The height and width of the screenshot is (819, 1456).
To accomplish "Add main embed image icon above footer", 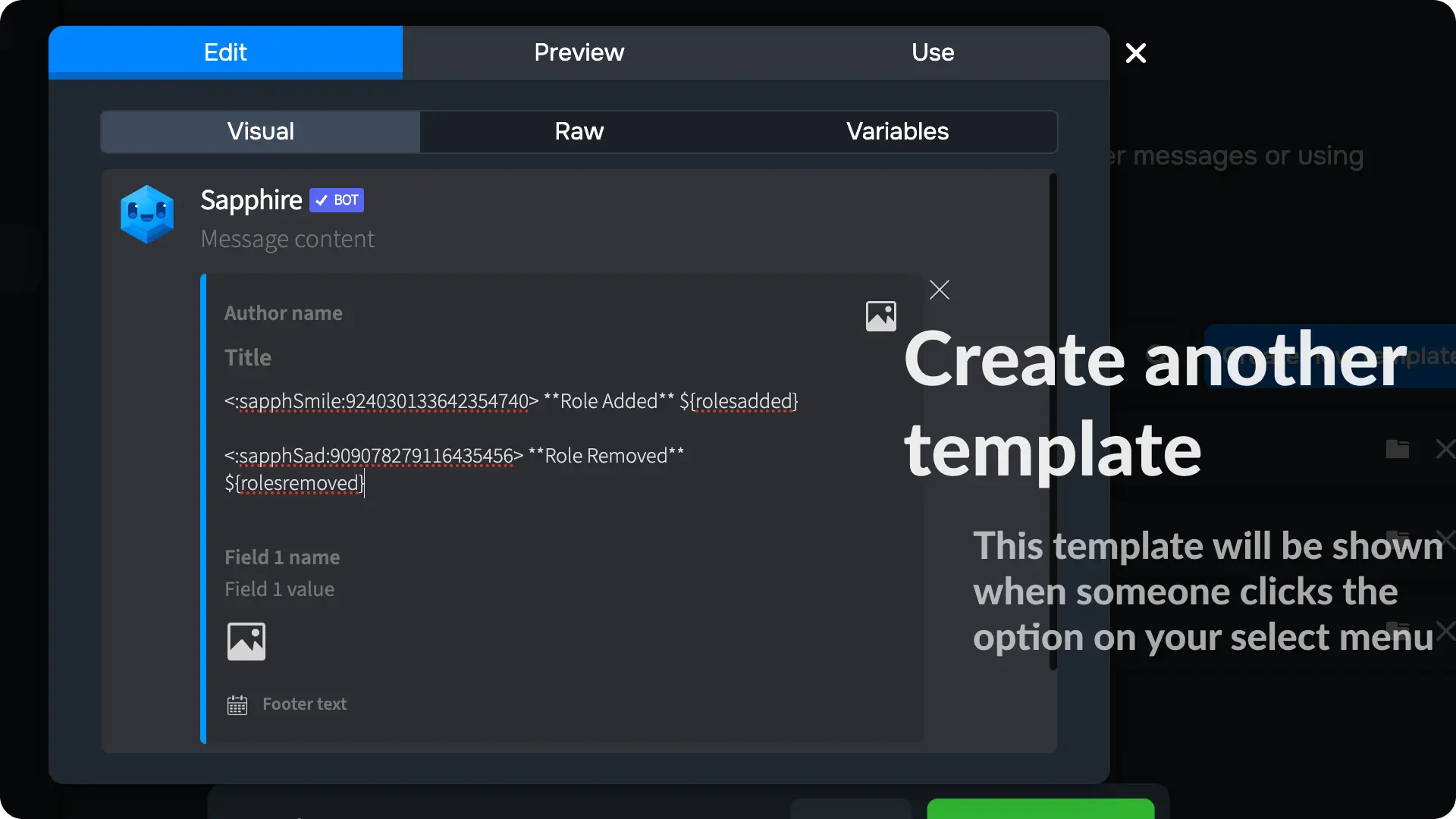I will 246,642.
